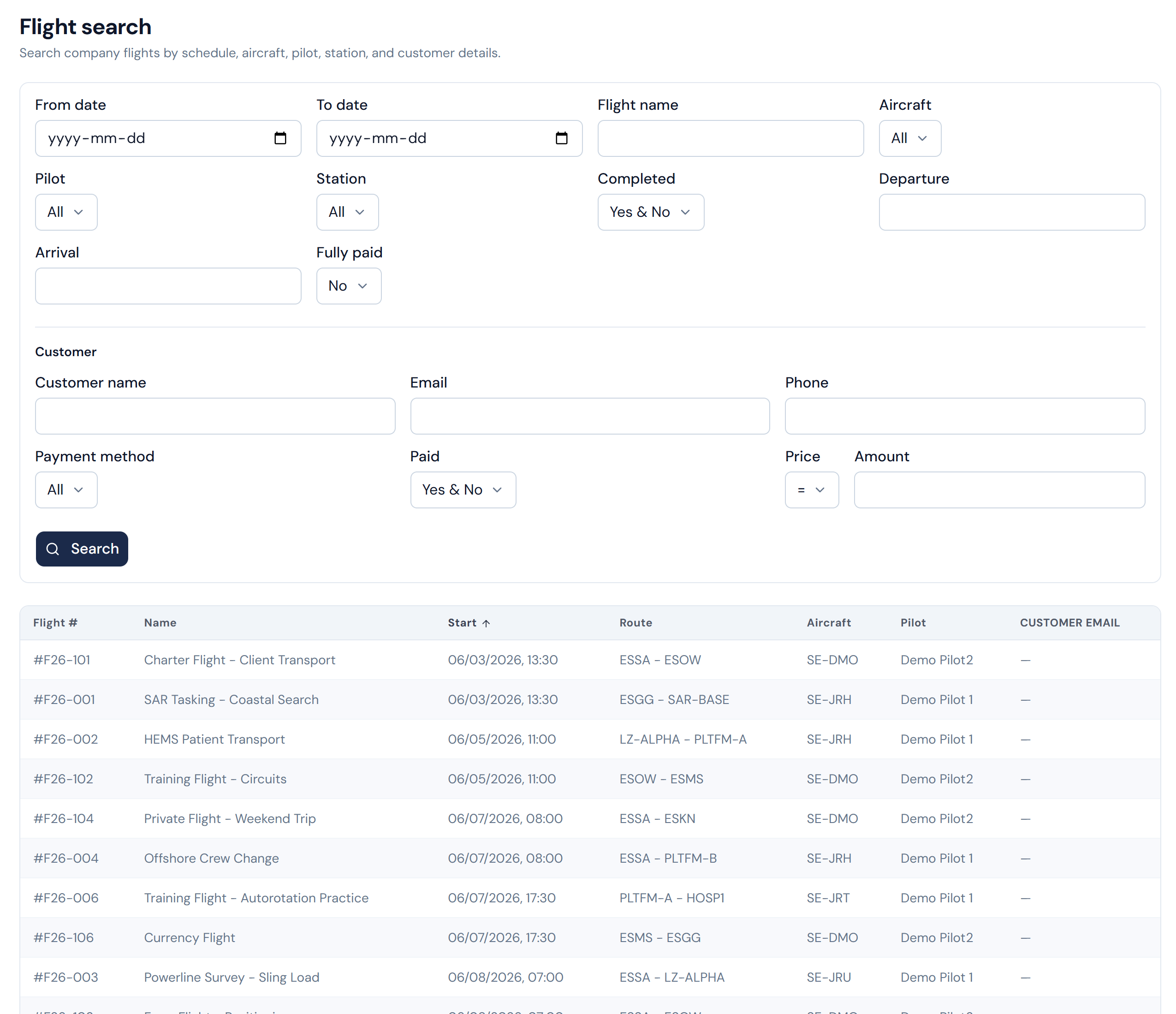Viewport: 1176px width, 1014px height.
Task: Click aircraft SE-JRU cell
Action: coord(829,978)
